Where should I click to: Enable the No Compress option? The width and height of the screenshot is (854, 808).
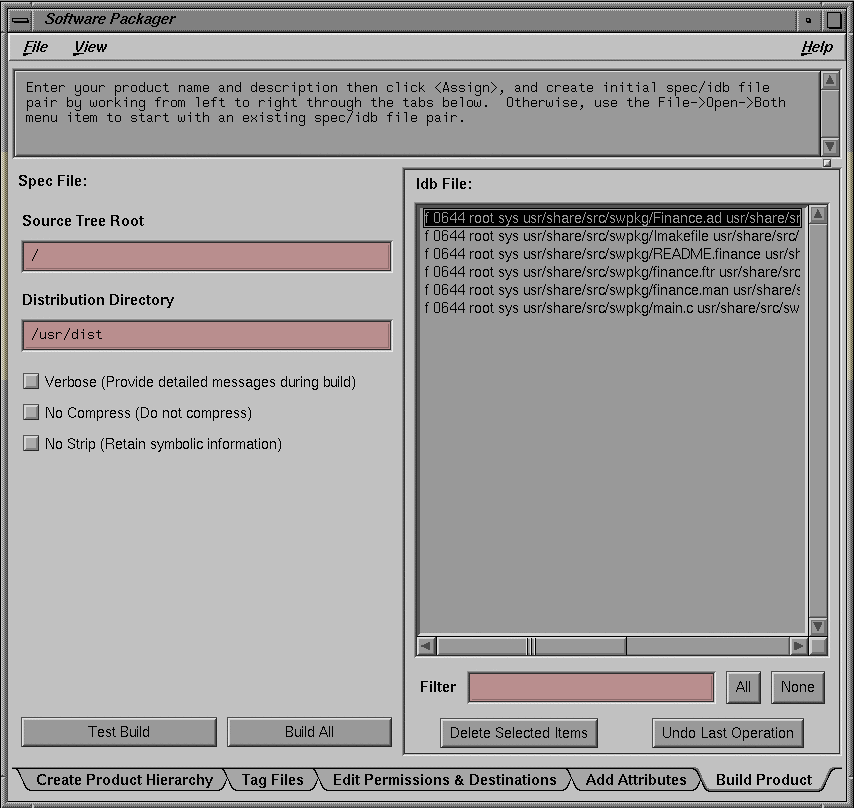tap(31, 412)
